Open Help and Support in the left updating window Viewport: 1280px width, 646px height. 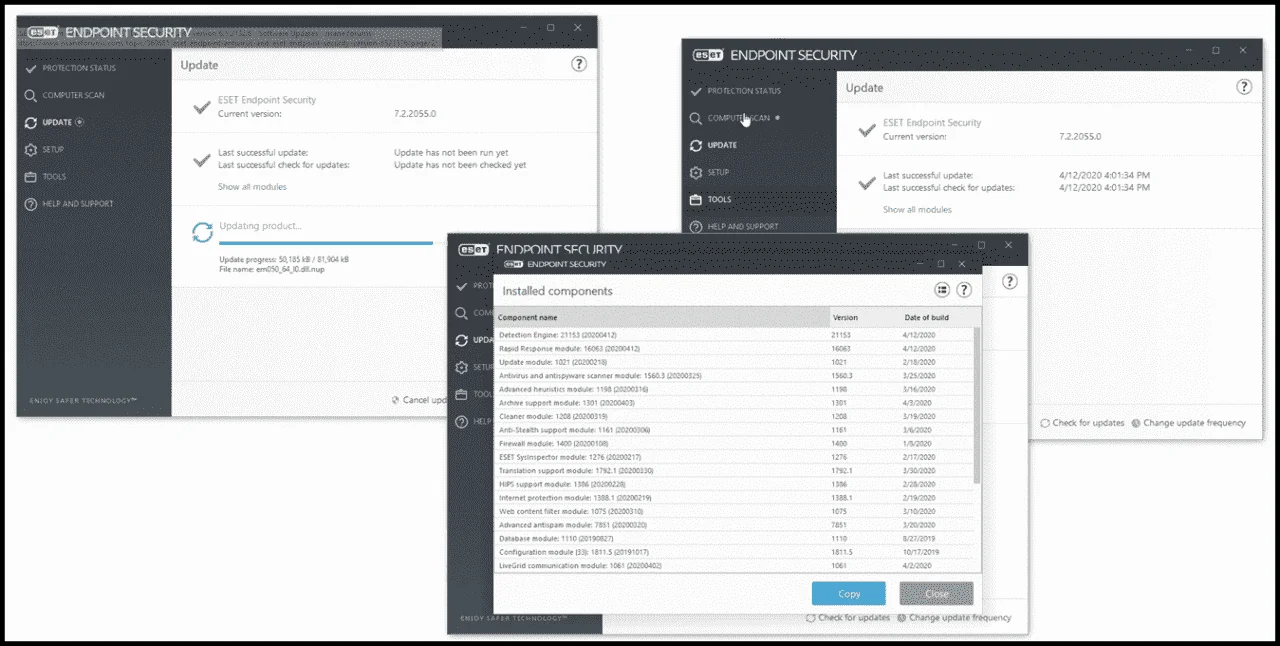pyautogui.click(x=77, y=204)
